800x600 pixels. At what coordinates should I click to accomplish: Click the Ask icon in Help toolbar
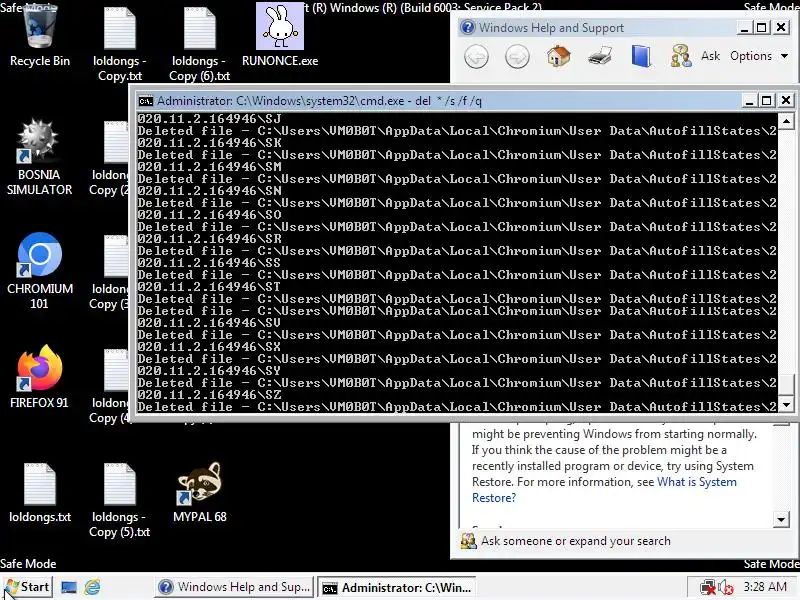click(x=694, y=56)
